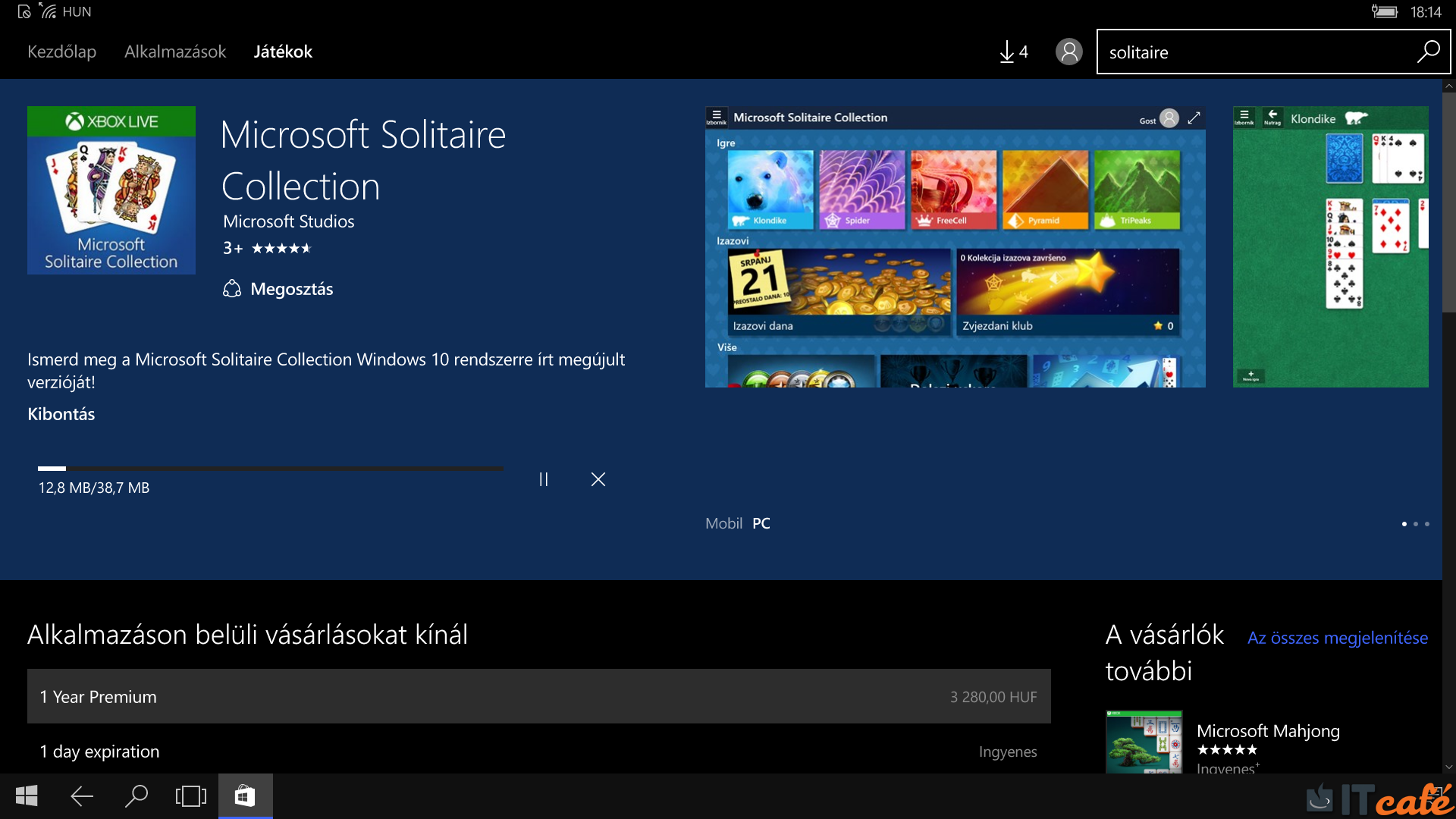
Task: Open the Microsoft Studios publisher link
Action: pyautogui.click(x=289, y=221)
